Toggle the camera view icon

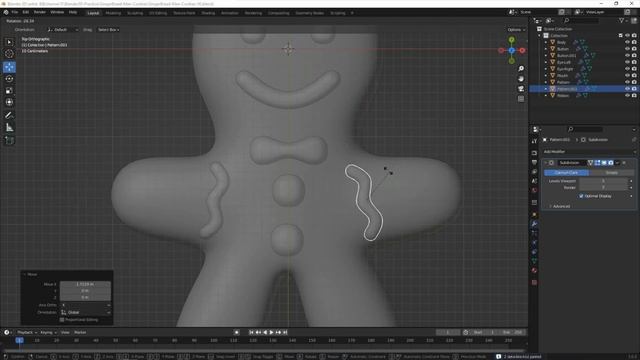(x=521, y=89)
